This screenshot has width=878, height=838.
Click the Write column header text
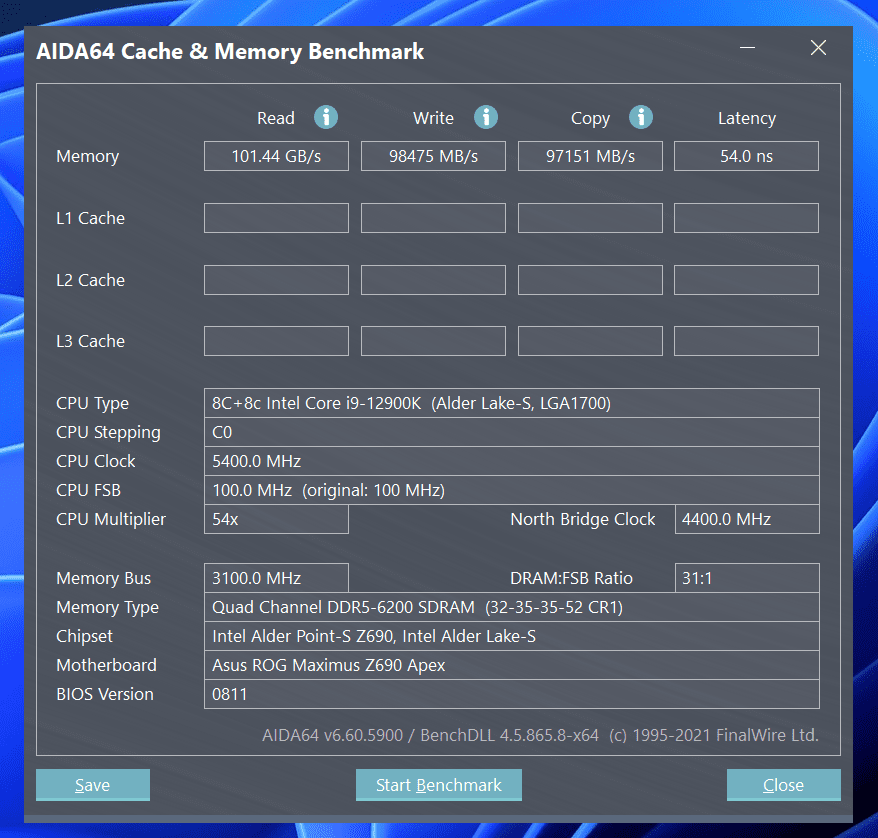pyautogui.click(x=433, y=118)
